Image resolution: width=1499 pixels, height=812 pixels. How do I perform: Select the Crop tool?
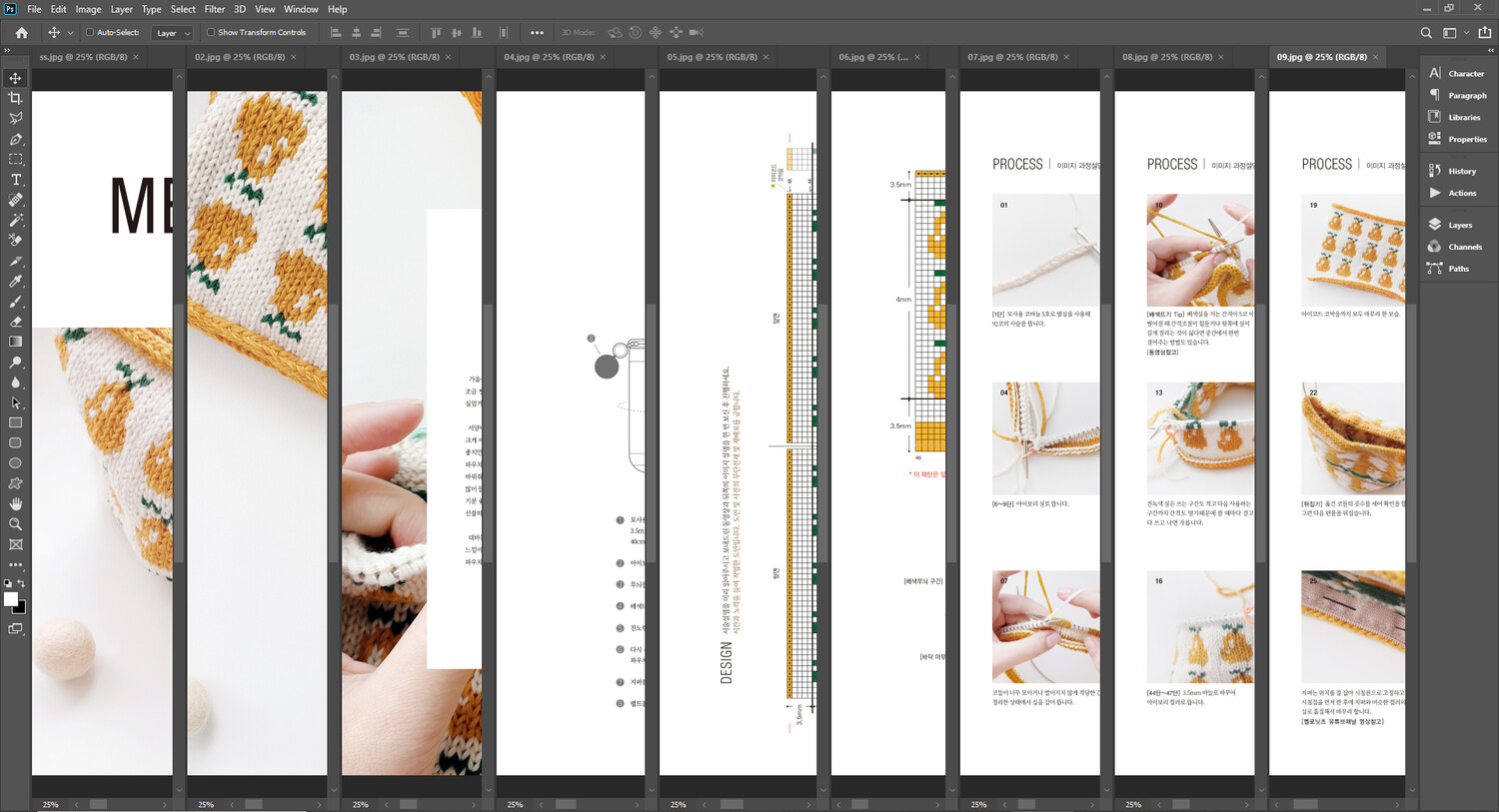pyautogui.click(x=15, y=98)
